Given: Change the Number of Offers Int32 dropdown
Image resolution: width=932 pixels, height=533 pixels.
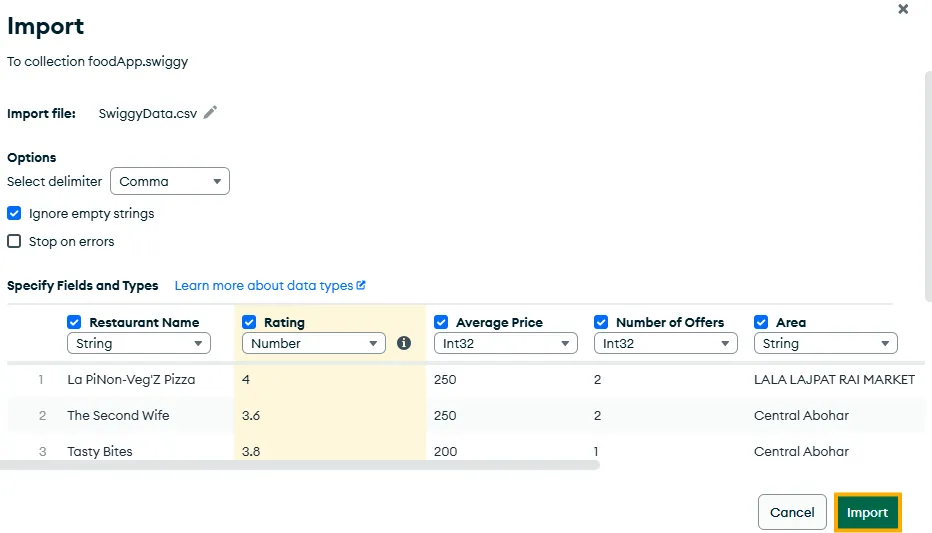Looking at the screenshot, I should 665,343.
